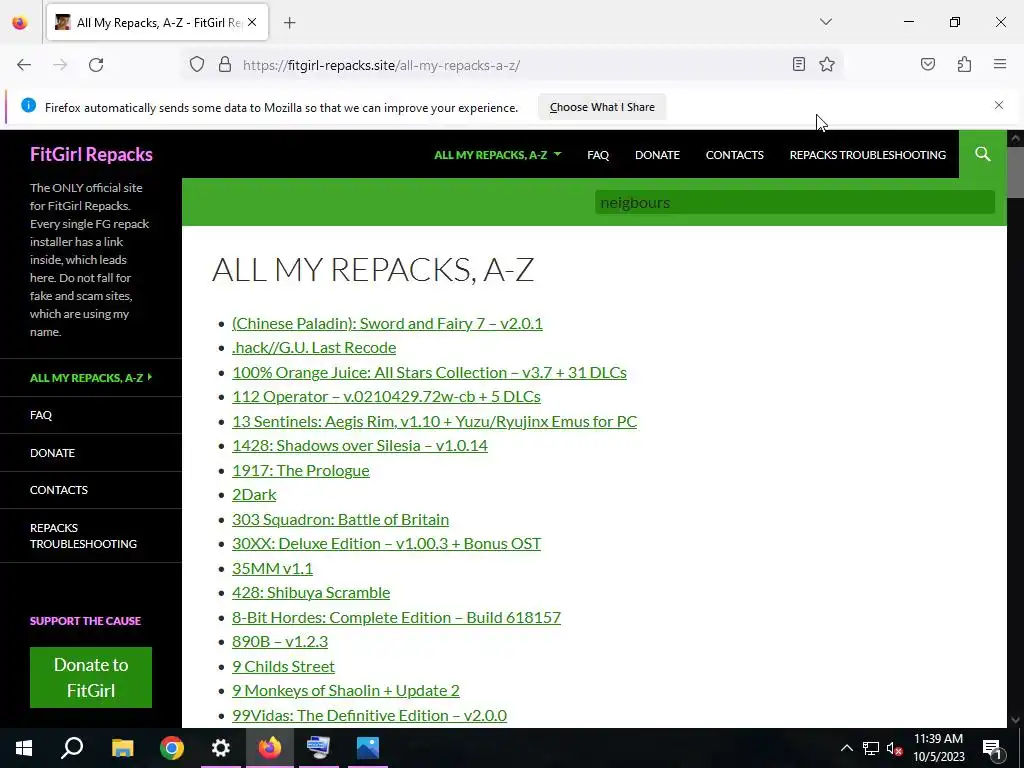Click muted volume tray icon

[x=894, y=748]
